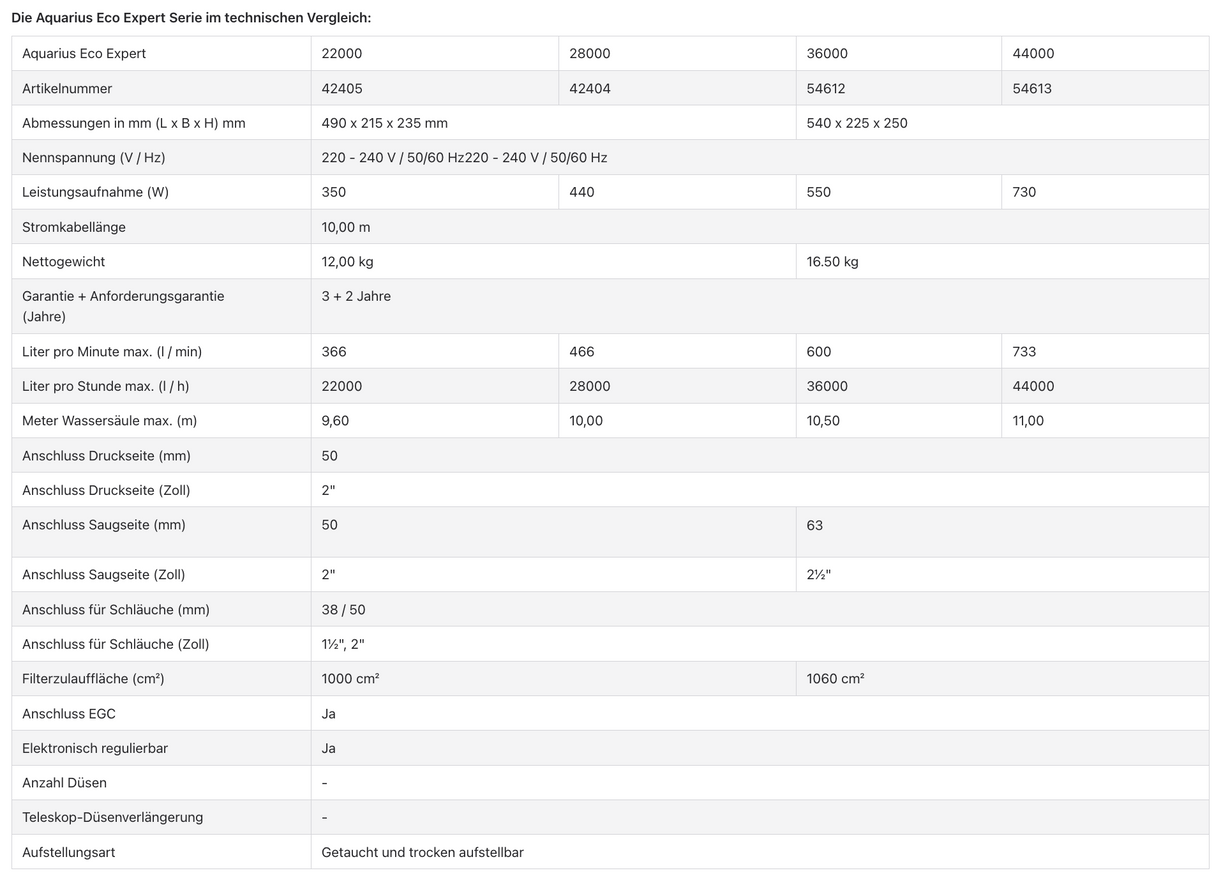Click the 44000 model header cell

coord(1033,53)
